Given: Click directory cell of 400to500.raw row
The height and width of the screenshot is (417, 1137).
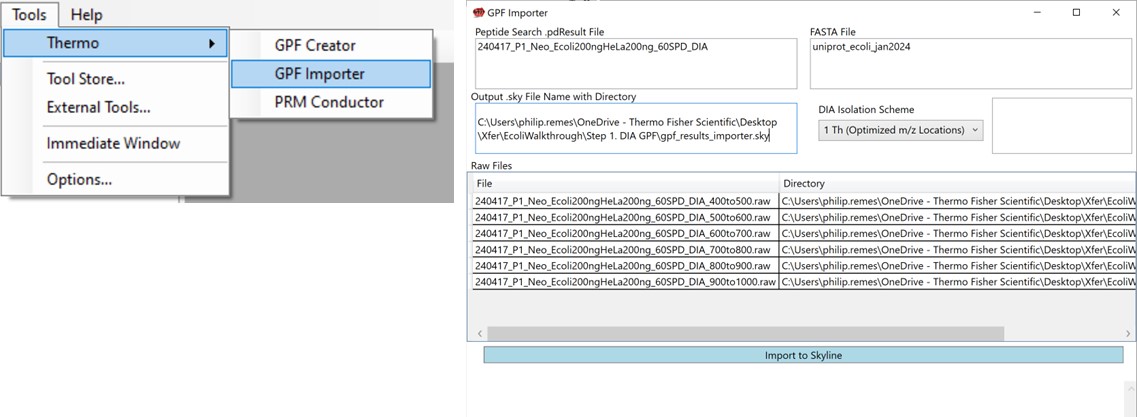Looking at the screenshot, I should (957, 201).
